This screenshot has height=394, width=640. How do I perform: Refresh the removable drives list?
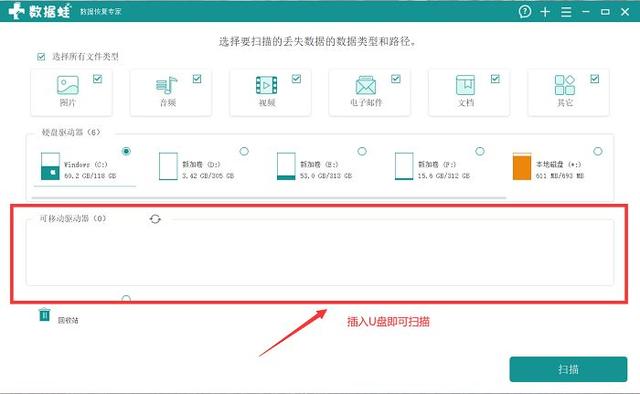tap(155, 219)
